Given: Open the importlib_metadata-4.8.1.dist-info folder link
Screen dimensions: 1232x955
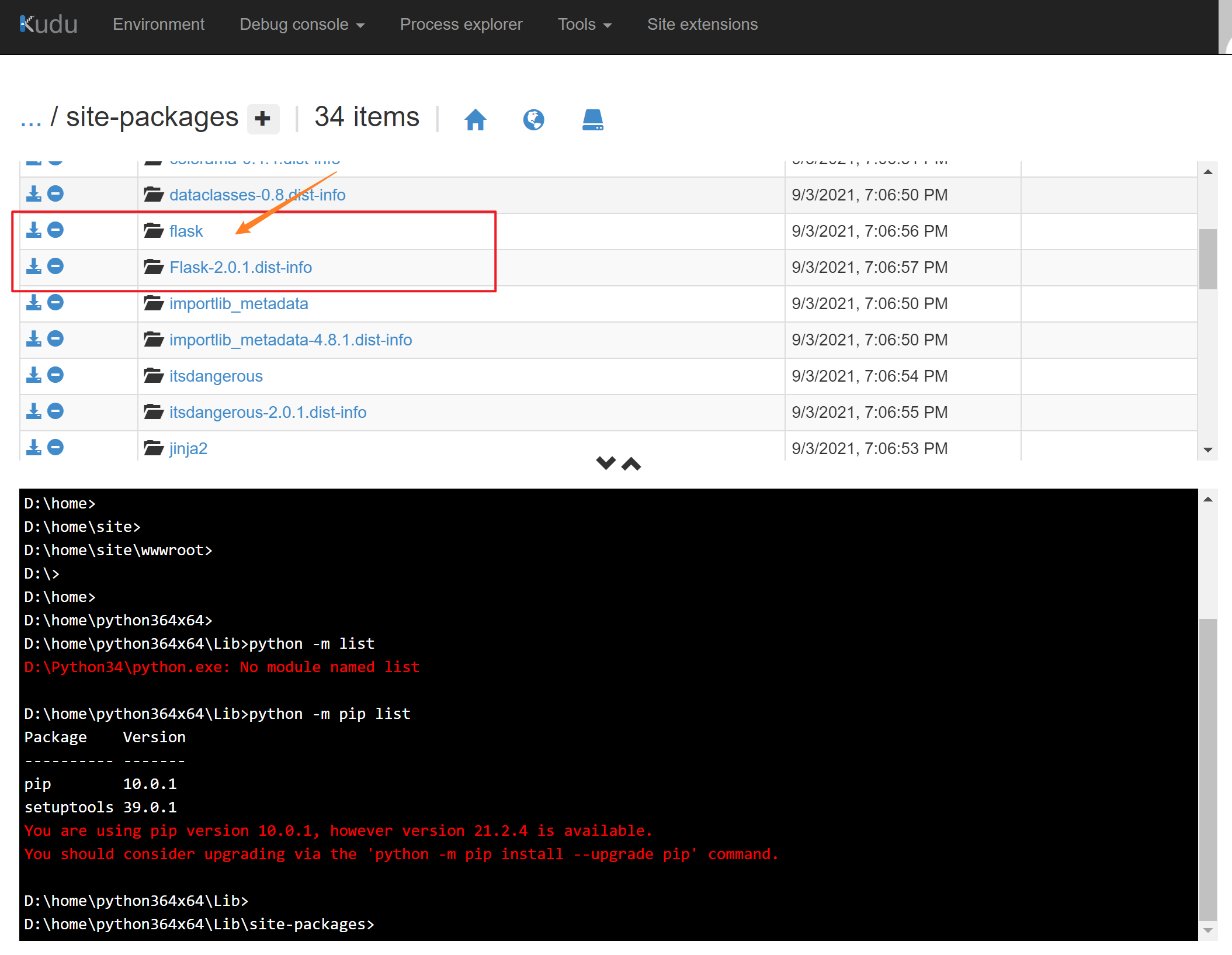Looking at the screenshot, I should click(290, 340).
